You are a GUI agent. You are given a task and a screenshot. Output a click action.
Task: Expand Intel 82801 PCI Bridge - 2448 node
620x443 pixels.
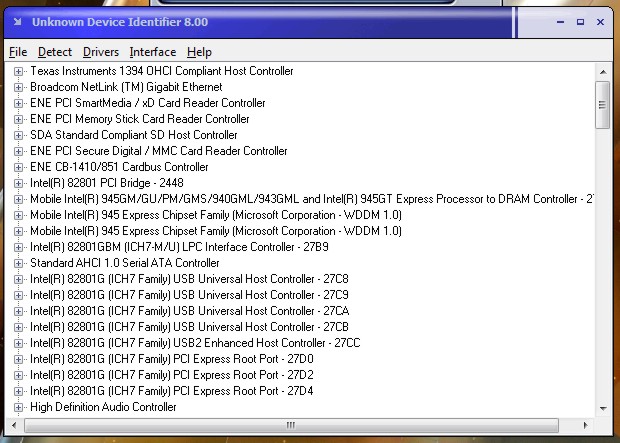(18, 183)
